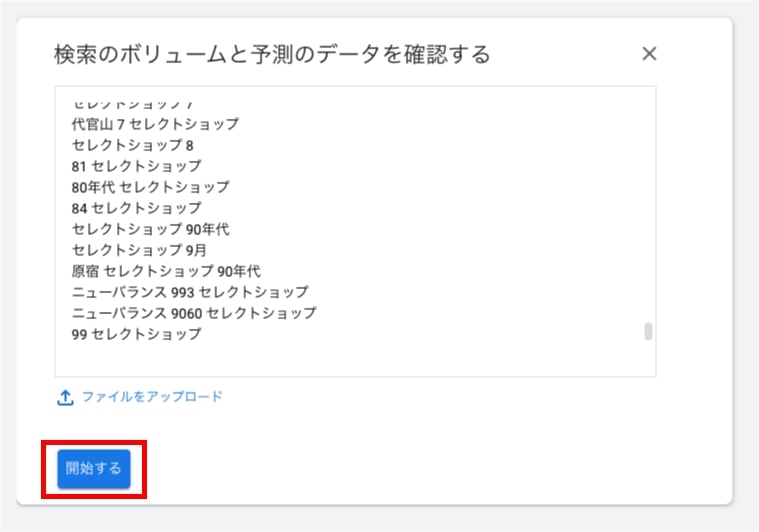The image size is (759, 532).
Task: Click the partially hidden top keyword line
Action: [132, 104]
